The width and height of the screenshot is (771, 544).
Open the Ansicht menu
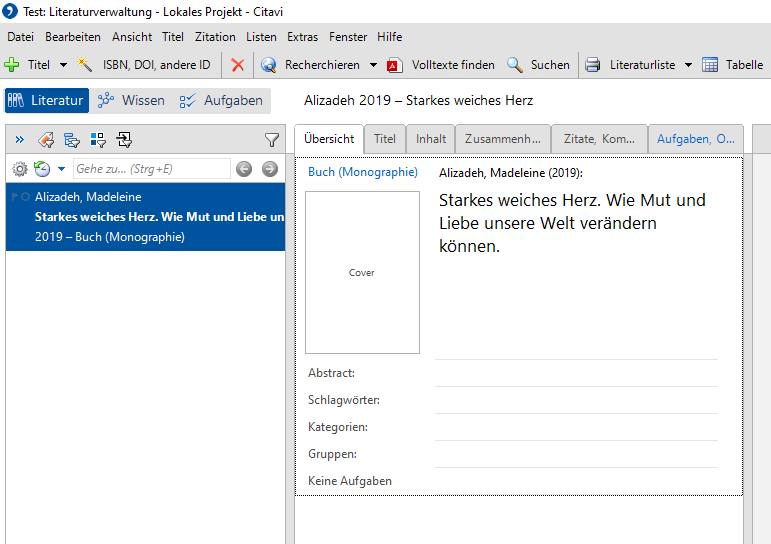pos(132,37)
